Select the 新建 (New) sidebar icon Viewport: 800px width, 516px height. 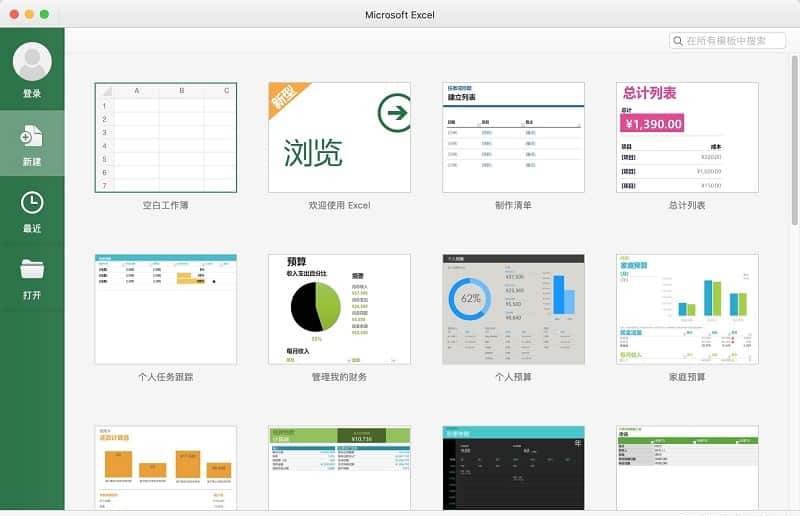[32, 136]
